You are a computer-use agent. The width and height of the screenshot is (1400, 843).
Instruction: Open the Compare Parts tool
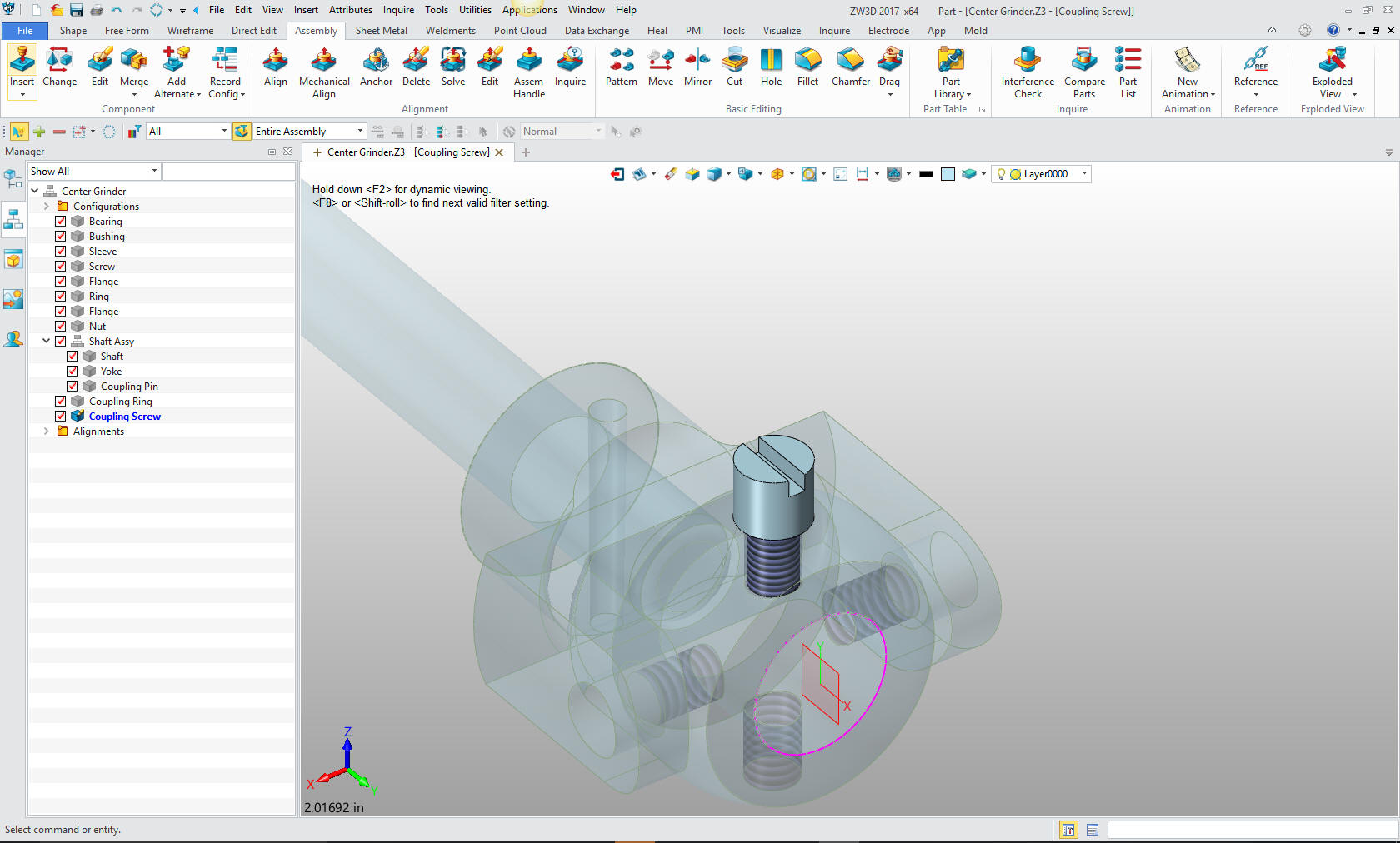(x=1084, y=73)
